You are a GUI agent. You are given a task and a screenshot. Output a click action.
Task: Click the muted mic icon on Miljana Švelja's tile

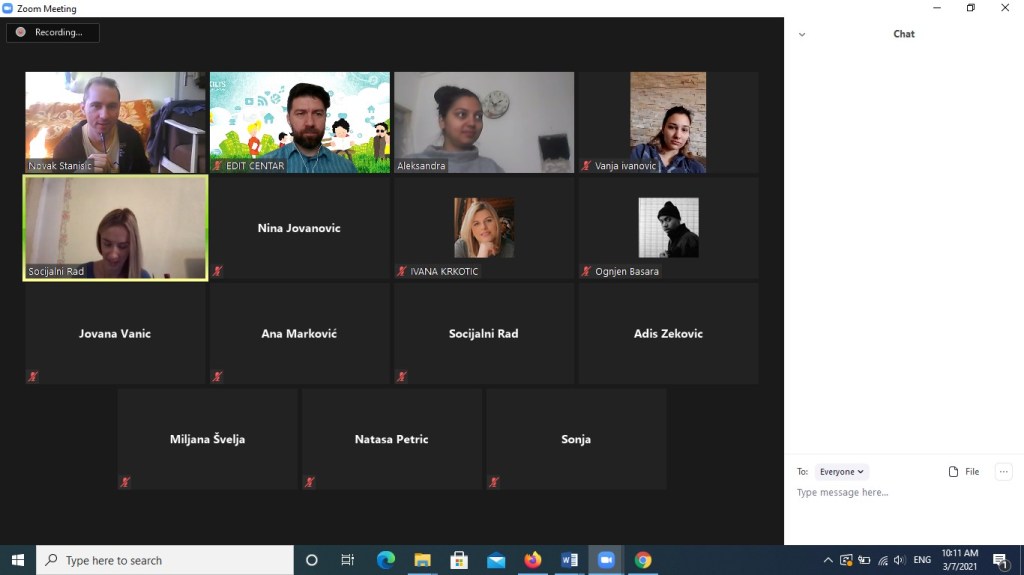[x=125, y=482]
